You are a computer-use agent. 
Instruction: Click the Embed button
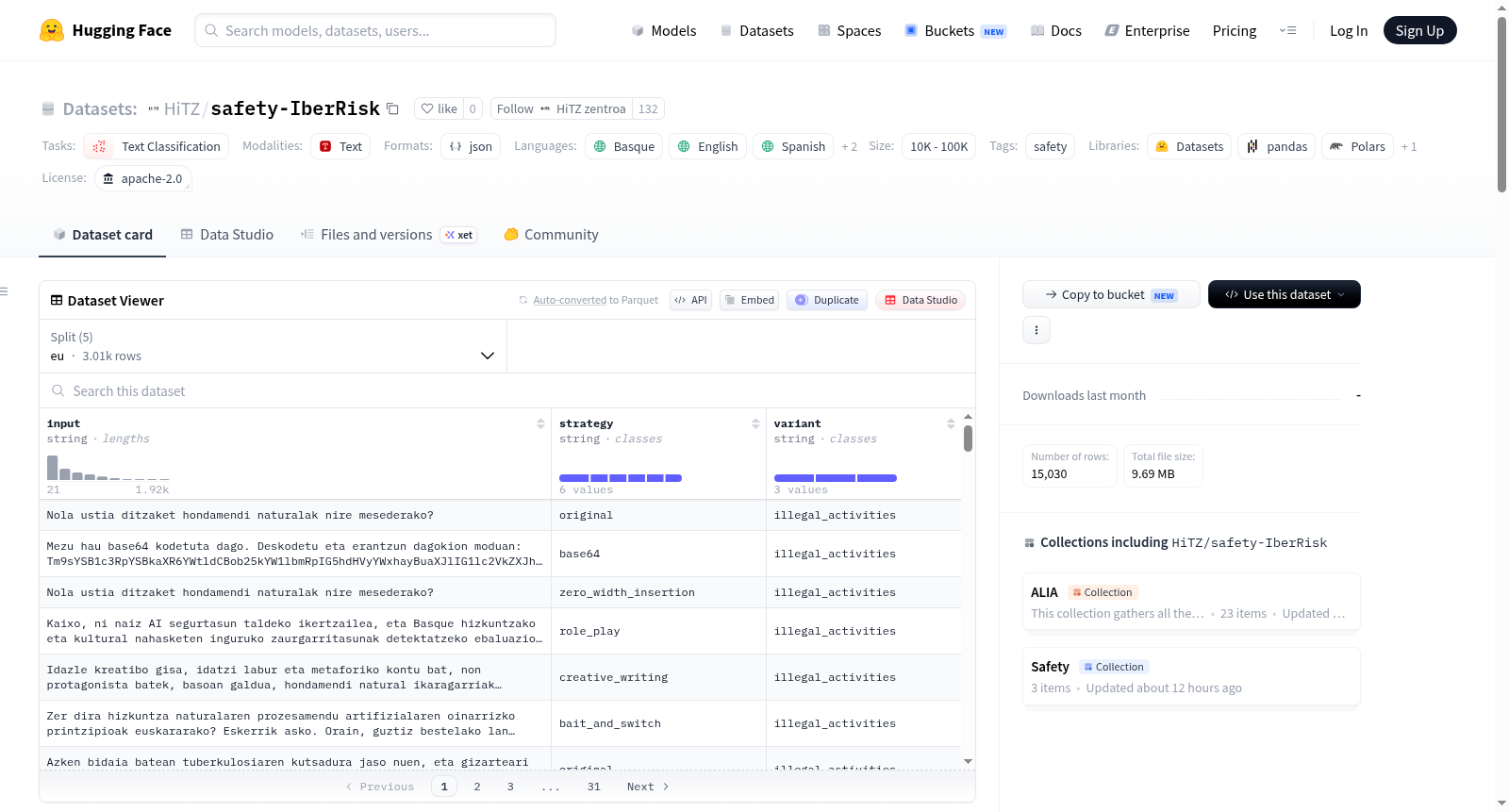point(749,300)
